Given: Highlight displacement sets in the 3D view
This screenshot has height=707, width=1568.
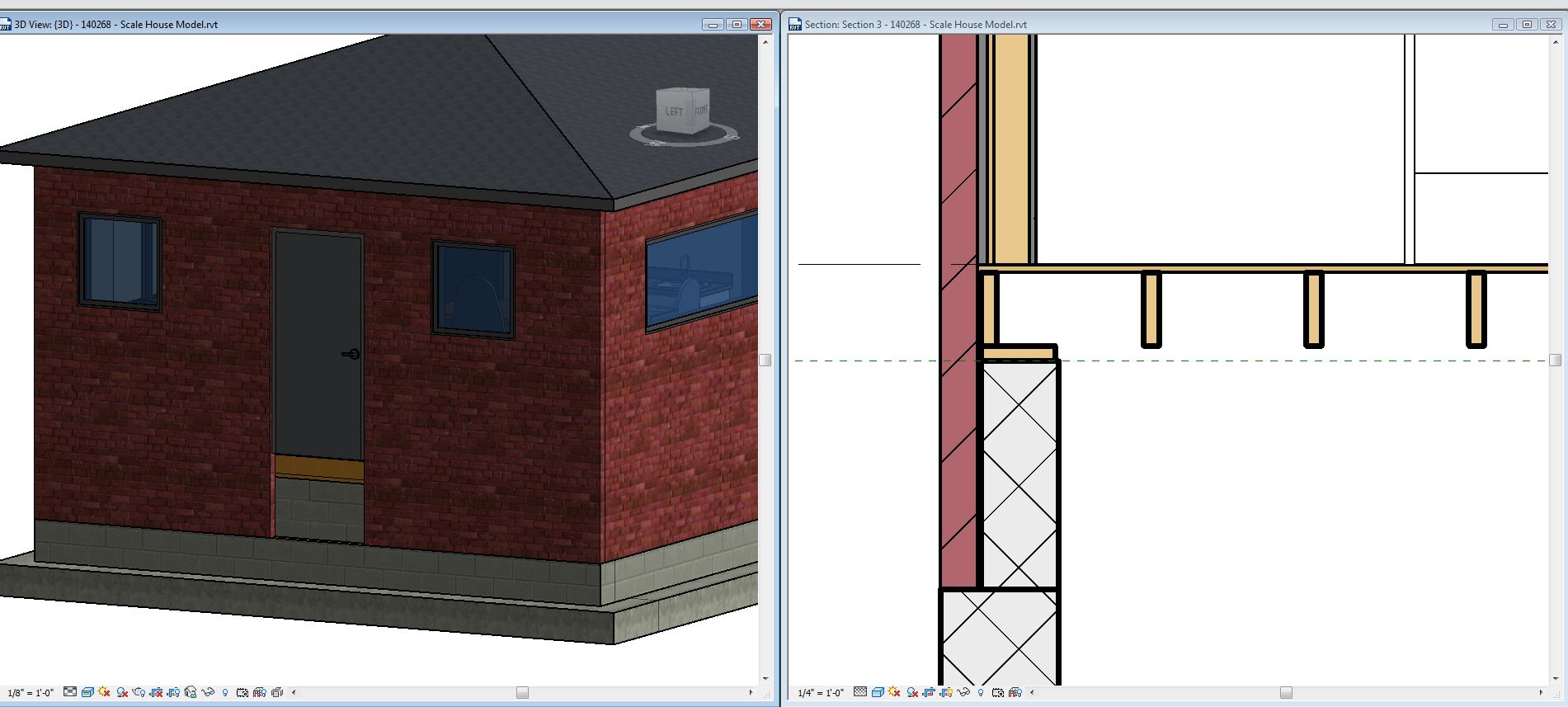Looking at the screenshot, I should pos(277,692).
